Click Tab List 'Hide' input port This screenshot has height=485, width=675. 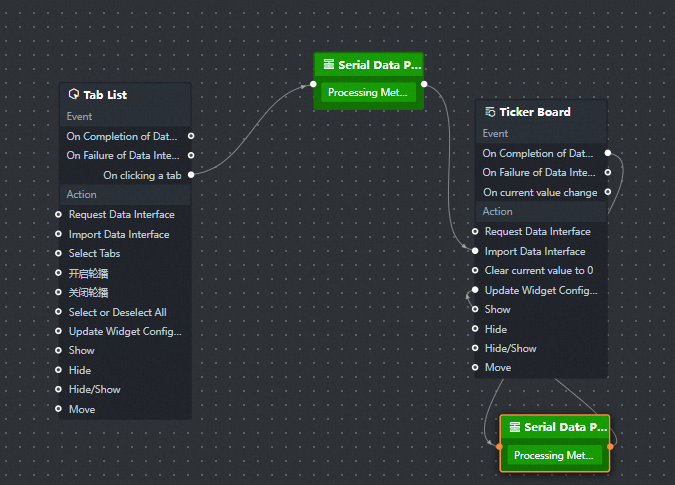59,370
